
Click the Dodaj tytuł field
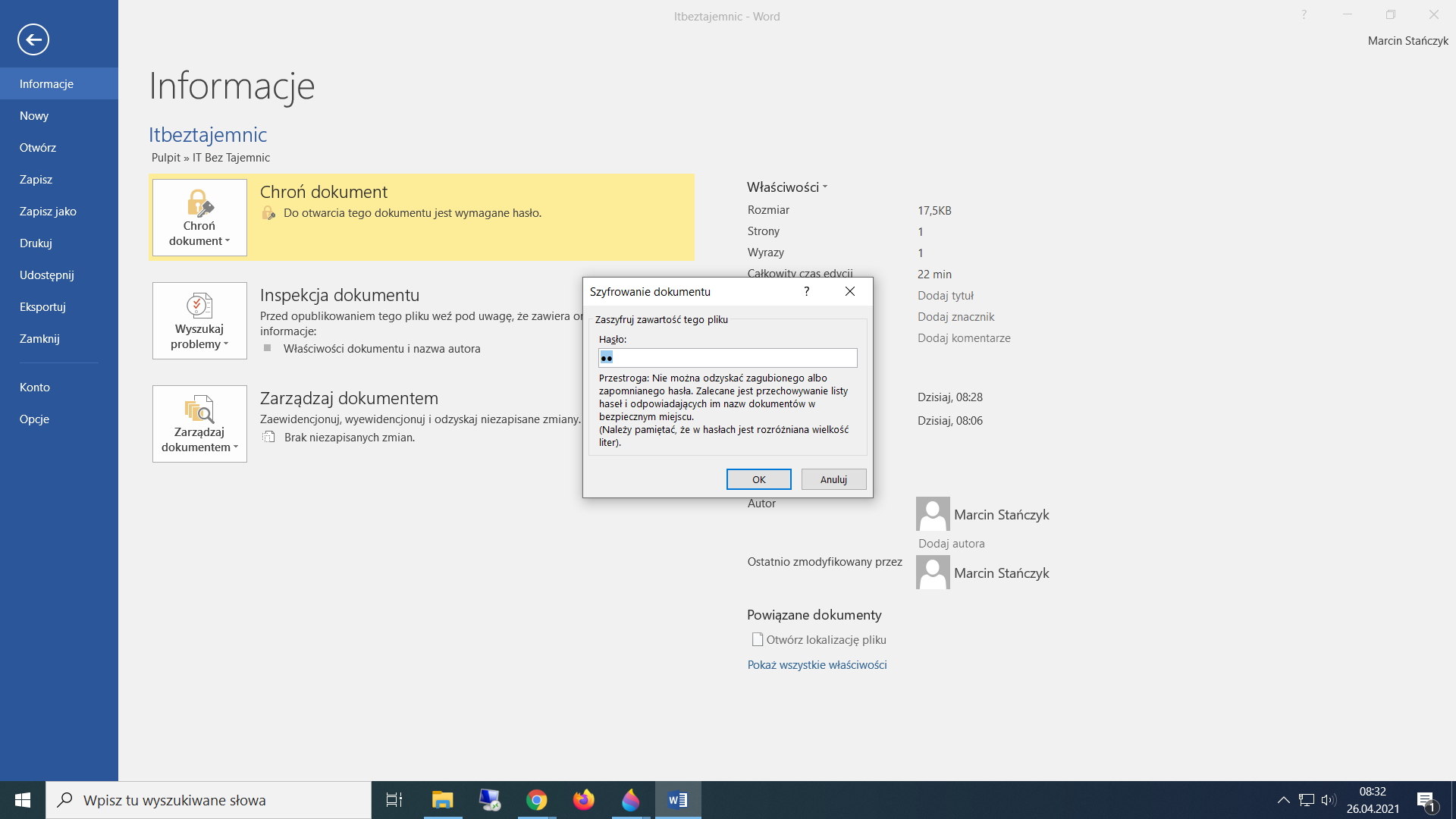(945, 296)
